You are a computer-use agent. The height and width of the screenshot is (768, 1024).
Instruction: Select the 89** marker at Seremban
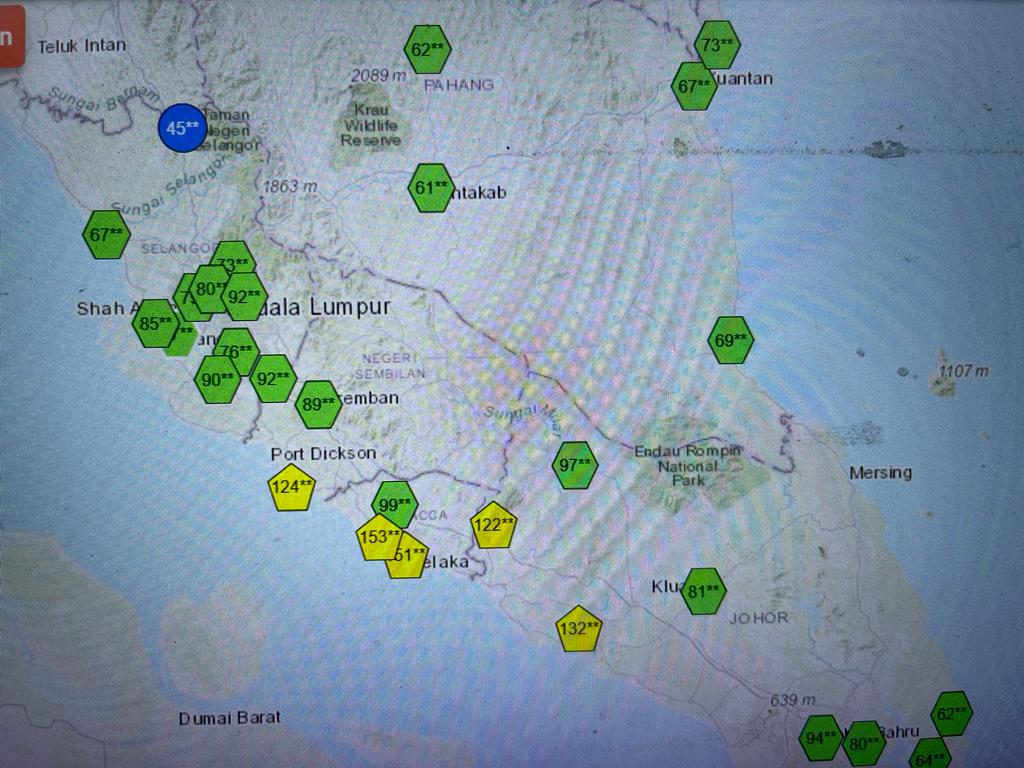click(318, 404)
